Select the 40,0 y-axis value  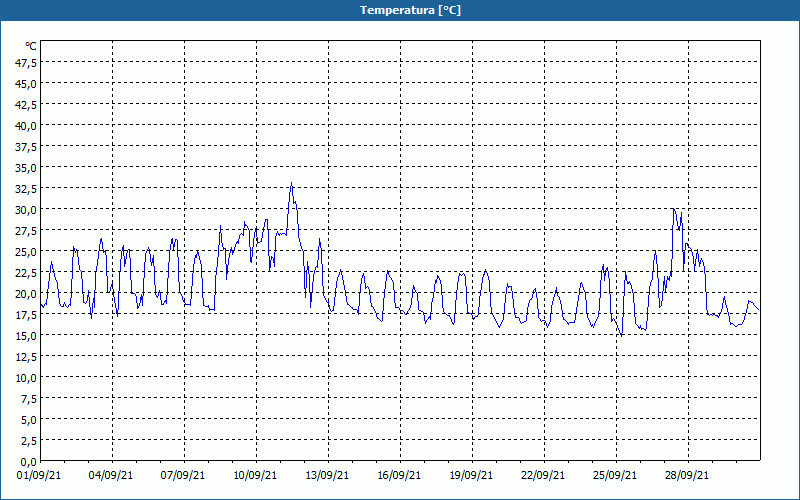point(27,126)
